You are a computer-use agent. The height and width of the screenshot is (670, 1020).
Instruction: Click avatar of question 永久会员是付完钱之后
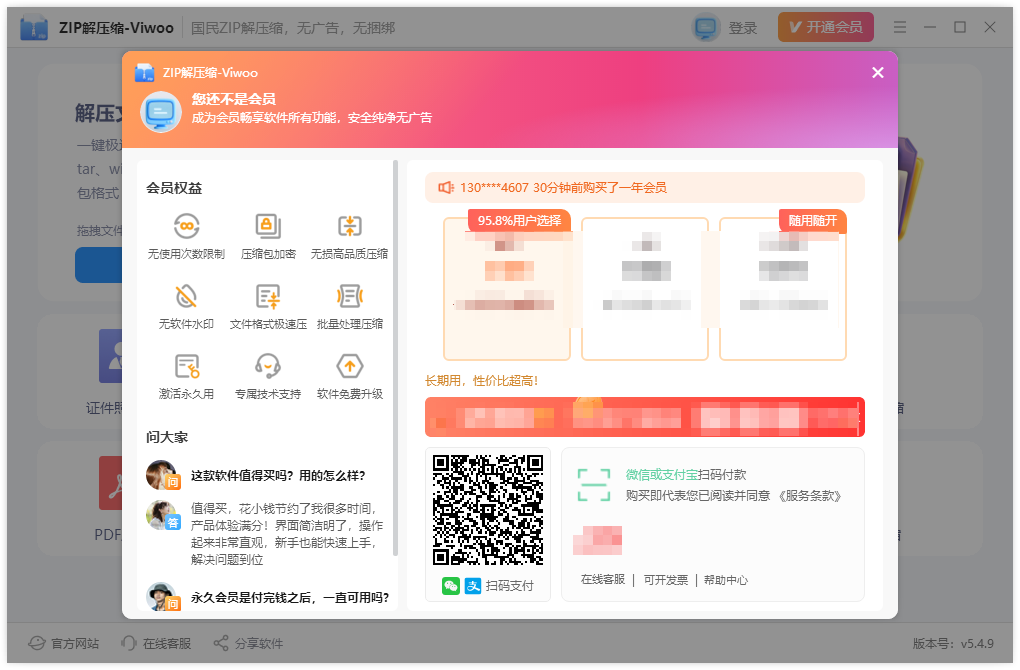click(162, 596)
